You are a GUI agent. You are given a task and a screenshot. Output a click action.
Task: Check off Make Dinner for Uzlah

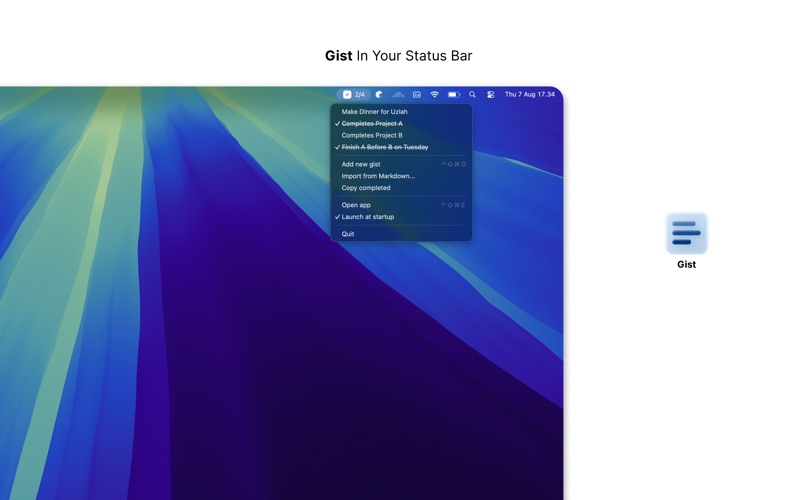(x=401, y=112)
